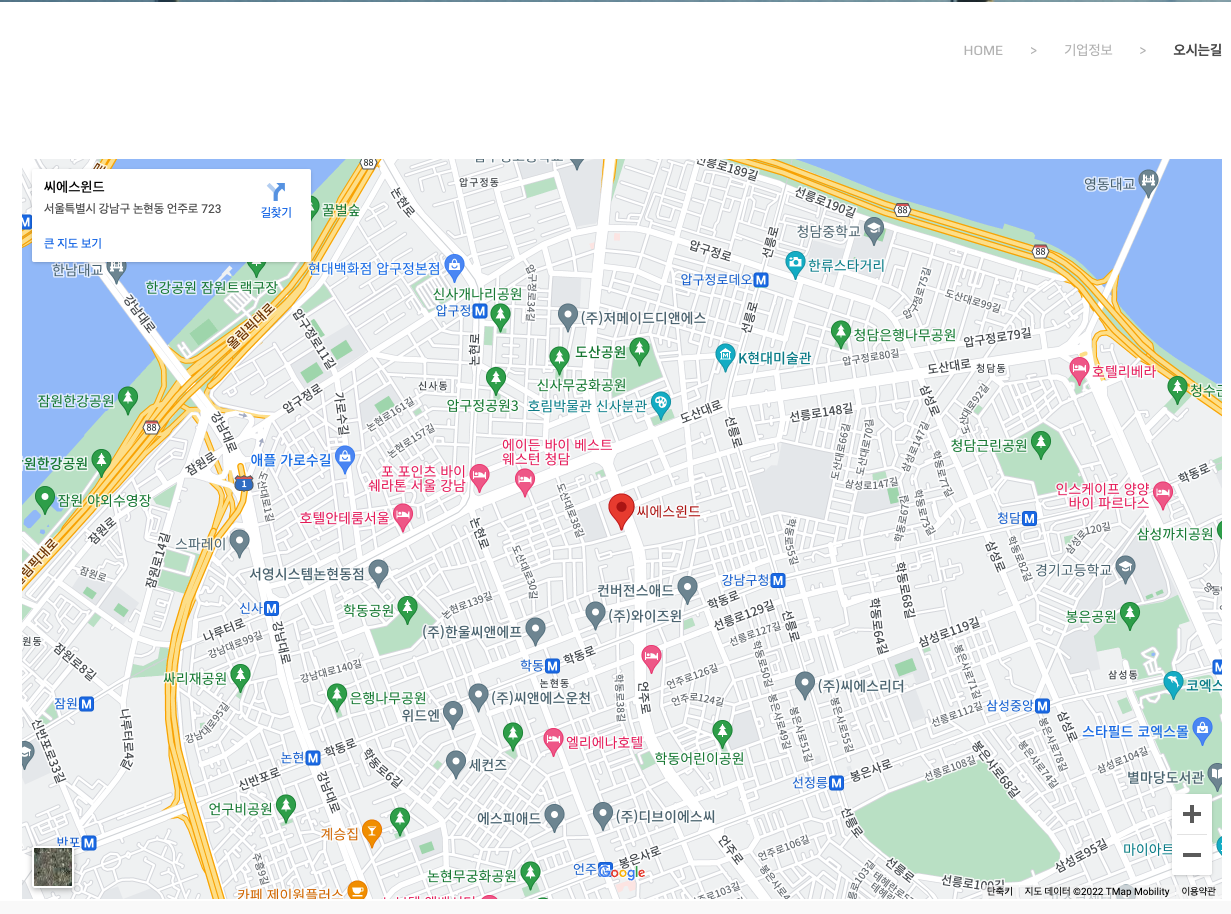The height and width of the screenshot is (914, 1231).
Task: Click the 호텔리베라 hotel icon
Action: pos(1079,369)
